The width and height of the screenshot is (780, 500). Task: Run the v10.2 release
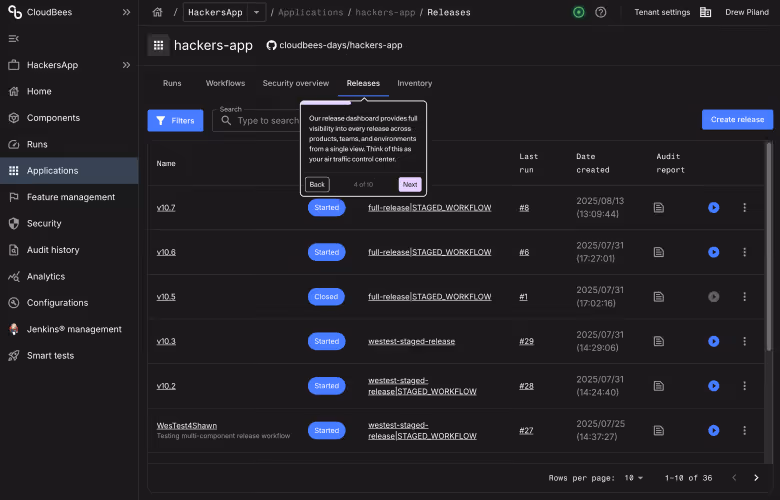[x=713, y=386]
